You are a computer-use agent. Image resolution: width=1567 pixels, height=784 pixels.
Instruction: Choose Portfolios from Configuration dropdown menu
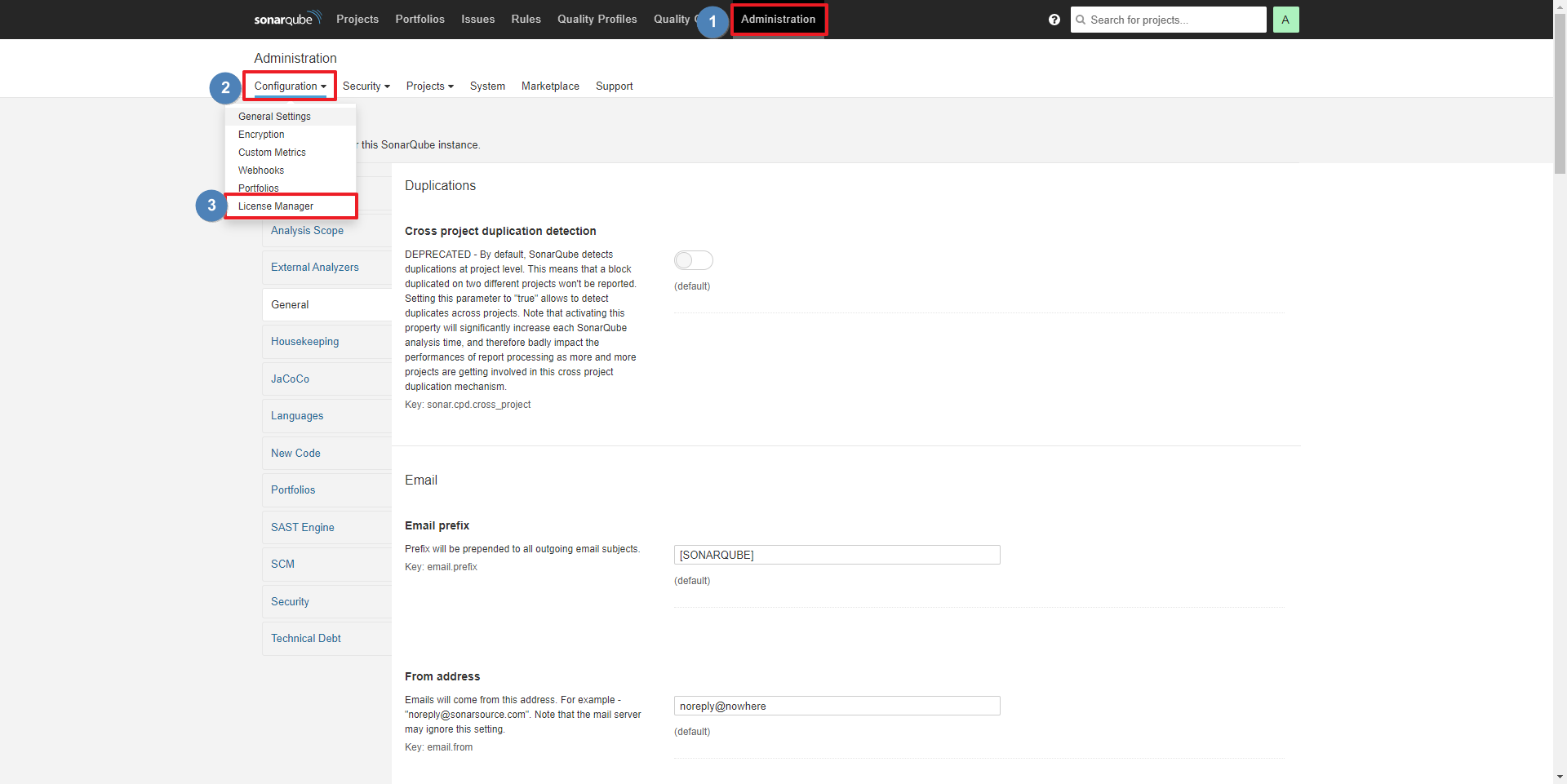291,188
